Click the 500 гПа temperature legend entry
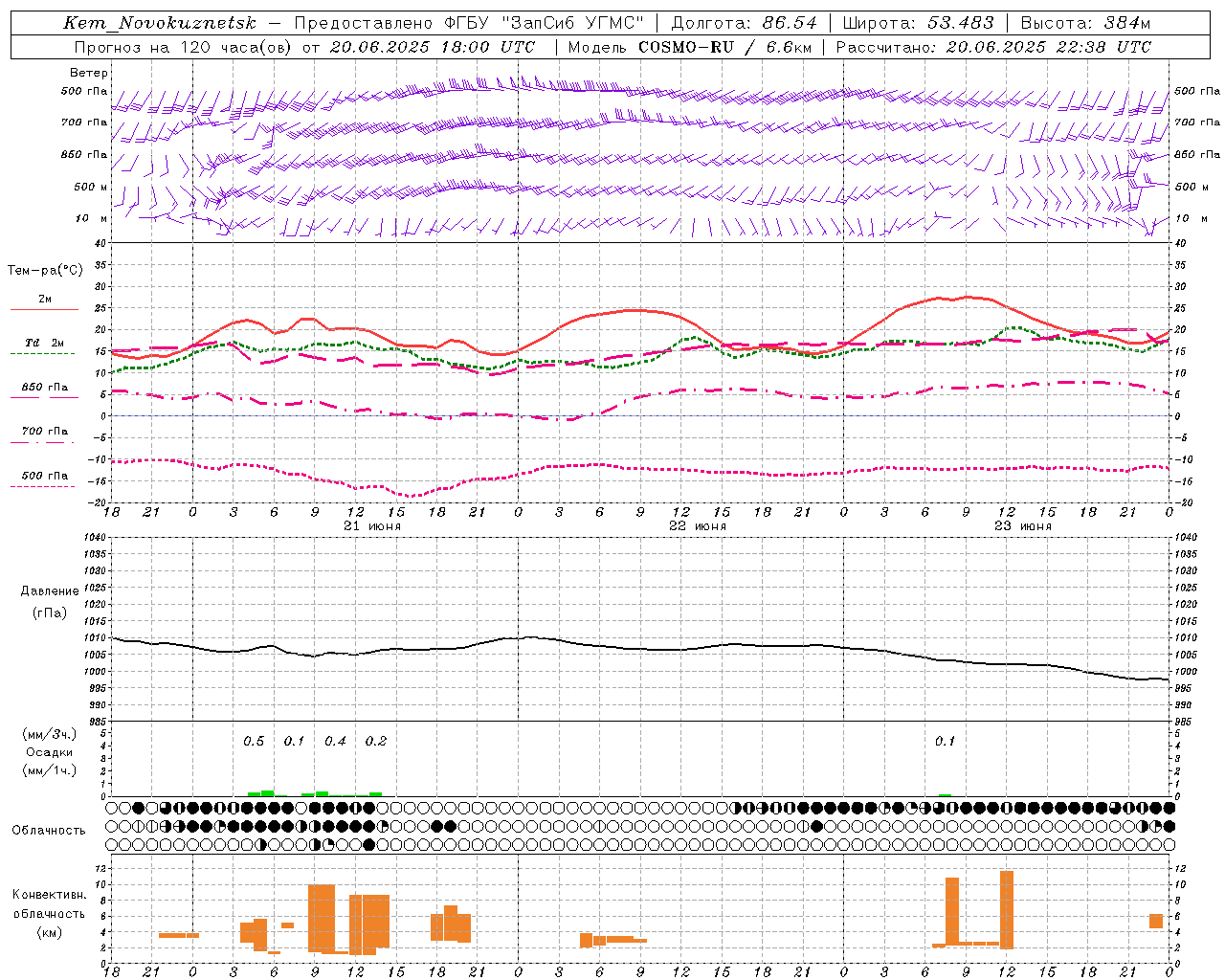Viewport: 1225px width, 980px height. click(x=44, y=476)
